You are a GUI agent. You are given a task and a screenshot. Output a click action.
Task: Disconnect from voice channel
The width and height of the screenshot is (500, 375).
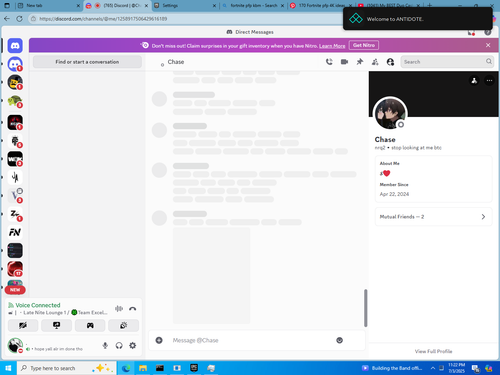[x=133, y=309]
